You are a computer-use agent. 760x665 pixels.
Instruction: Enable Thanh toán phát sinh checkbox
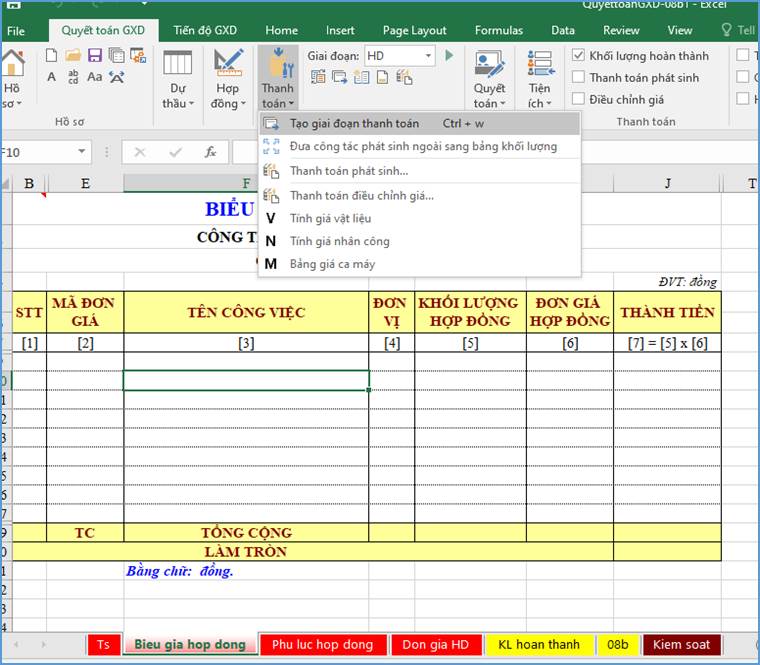pos(579,77)
